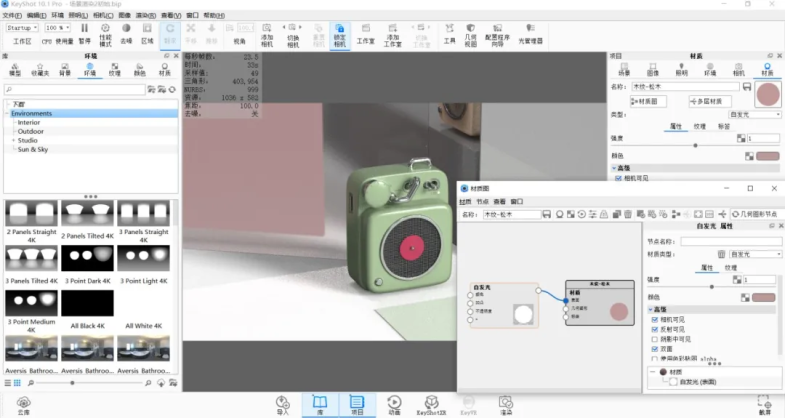The width and height of the screenshot is (785, 418).
Task: Open the 动画 animation icon in bottom bar
Action: pyautogui.click(x=393, y=402)
